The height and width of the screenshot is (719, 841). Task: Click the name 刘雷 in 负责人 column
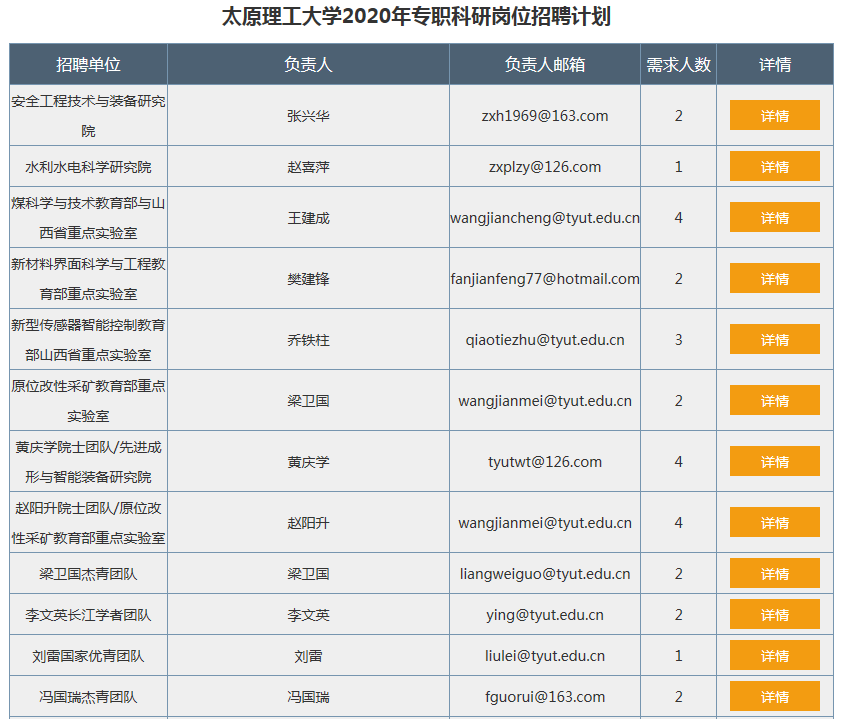(x=308, y=656)
